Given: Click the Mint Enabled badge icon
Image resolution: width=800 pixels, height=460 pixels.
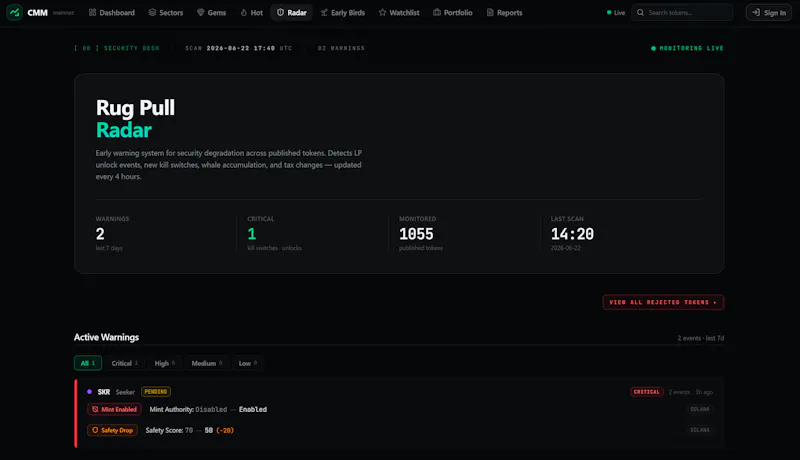Looking at the screenshot, I should click(x=95, y=409).
